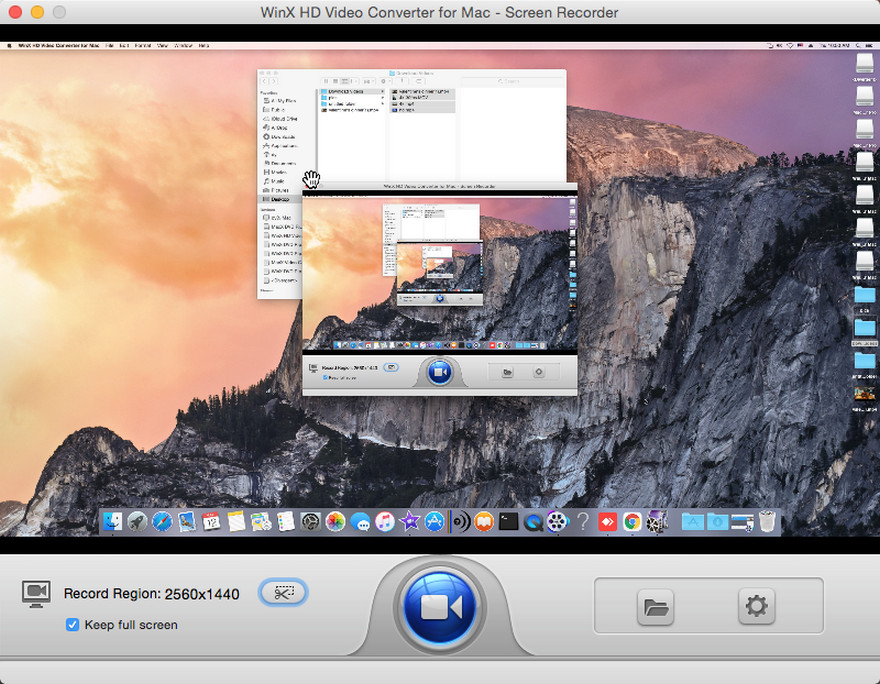Open the output folder button
Image resolution: width=880 pixels, height=684 pixels.
tap(655, 606)
